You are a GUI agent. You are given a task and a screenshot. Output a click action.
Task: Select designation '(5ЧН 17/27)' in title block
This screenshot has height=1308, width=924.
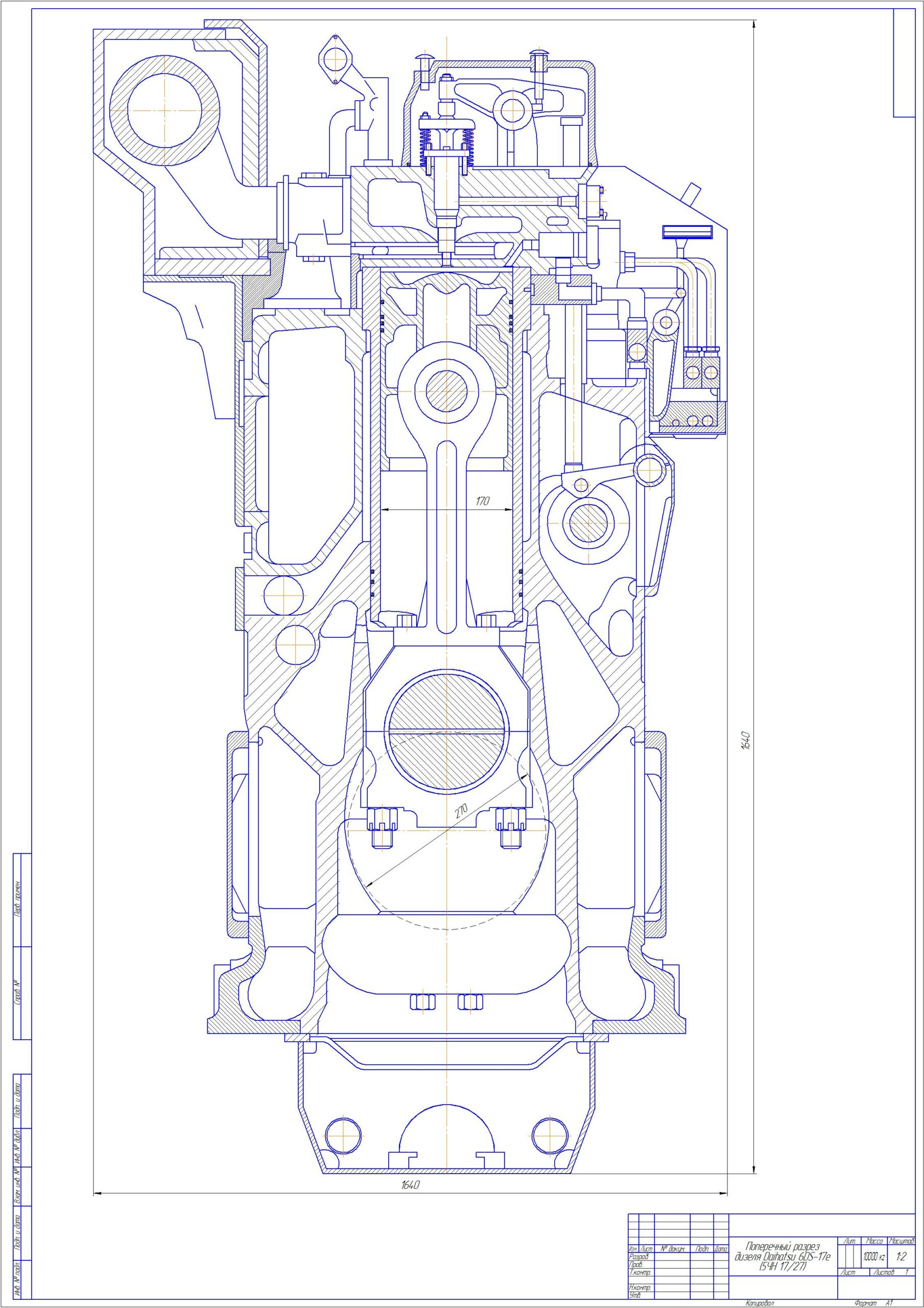pyautogui.click(x=783, y=1267)
